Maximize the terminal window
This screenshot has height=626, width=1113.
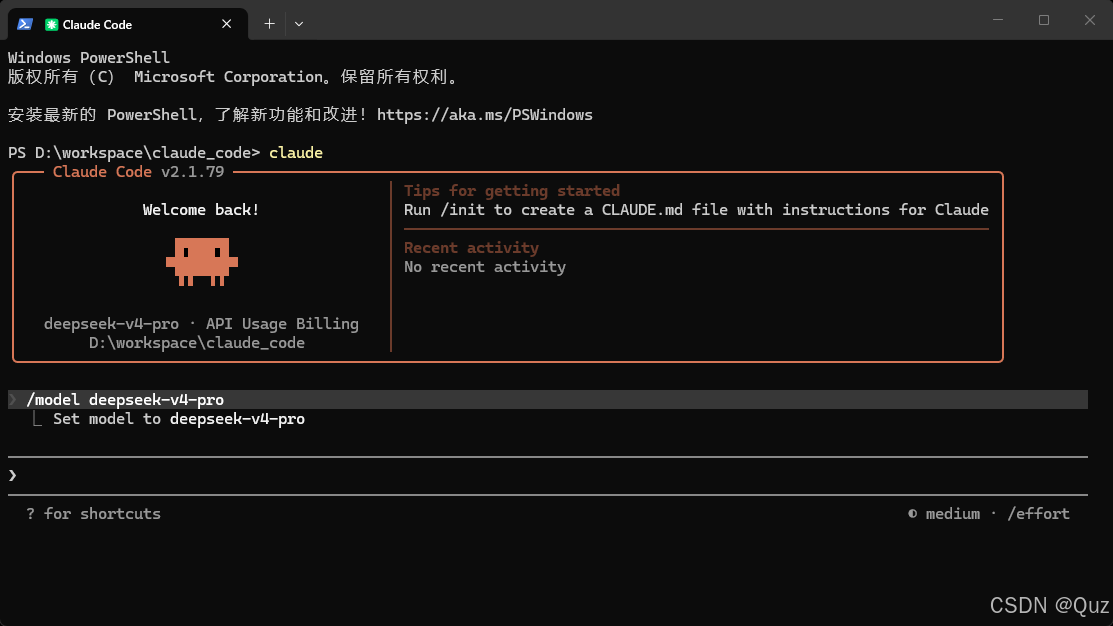[1044, 20]
